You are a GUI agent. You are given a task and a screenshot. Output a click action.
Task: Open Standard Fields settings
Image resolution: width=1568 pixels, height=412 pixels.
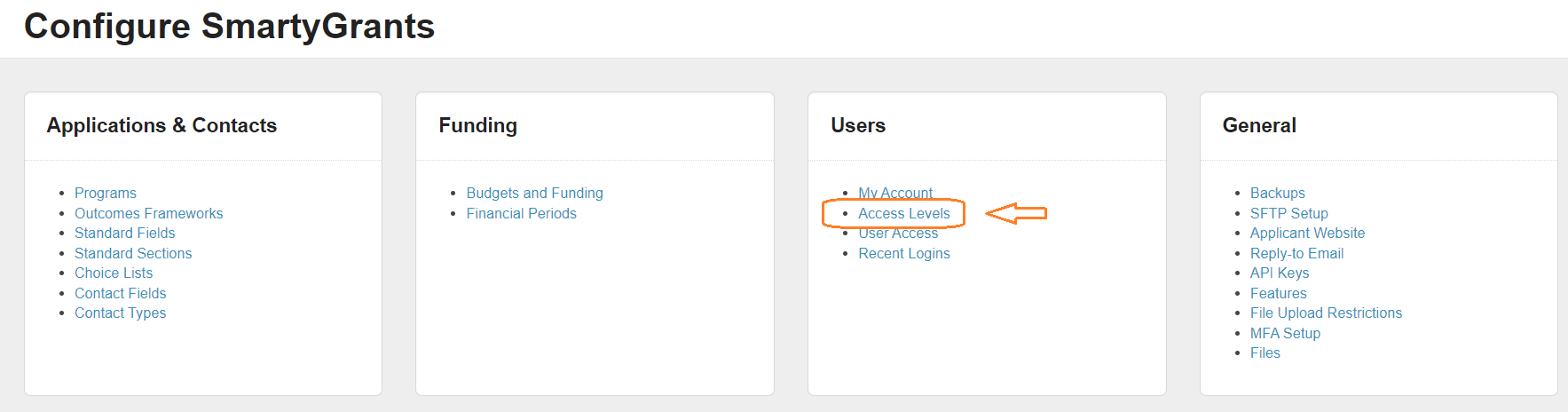(124, 233)
